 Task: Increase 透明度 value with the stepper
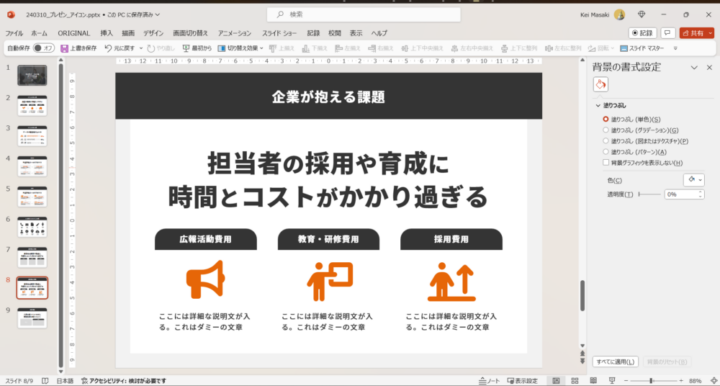coord(700,192)
